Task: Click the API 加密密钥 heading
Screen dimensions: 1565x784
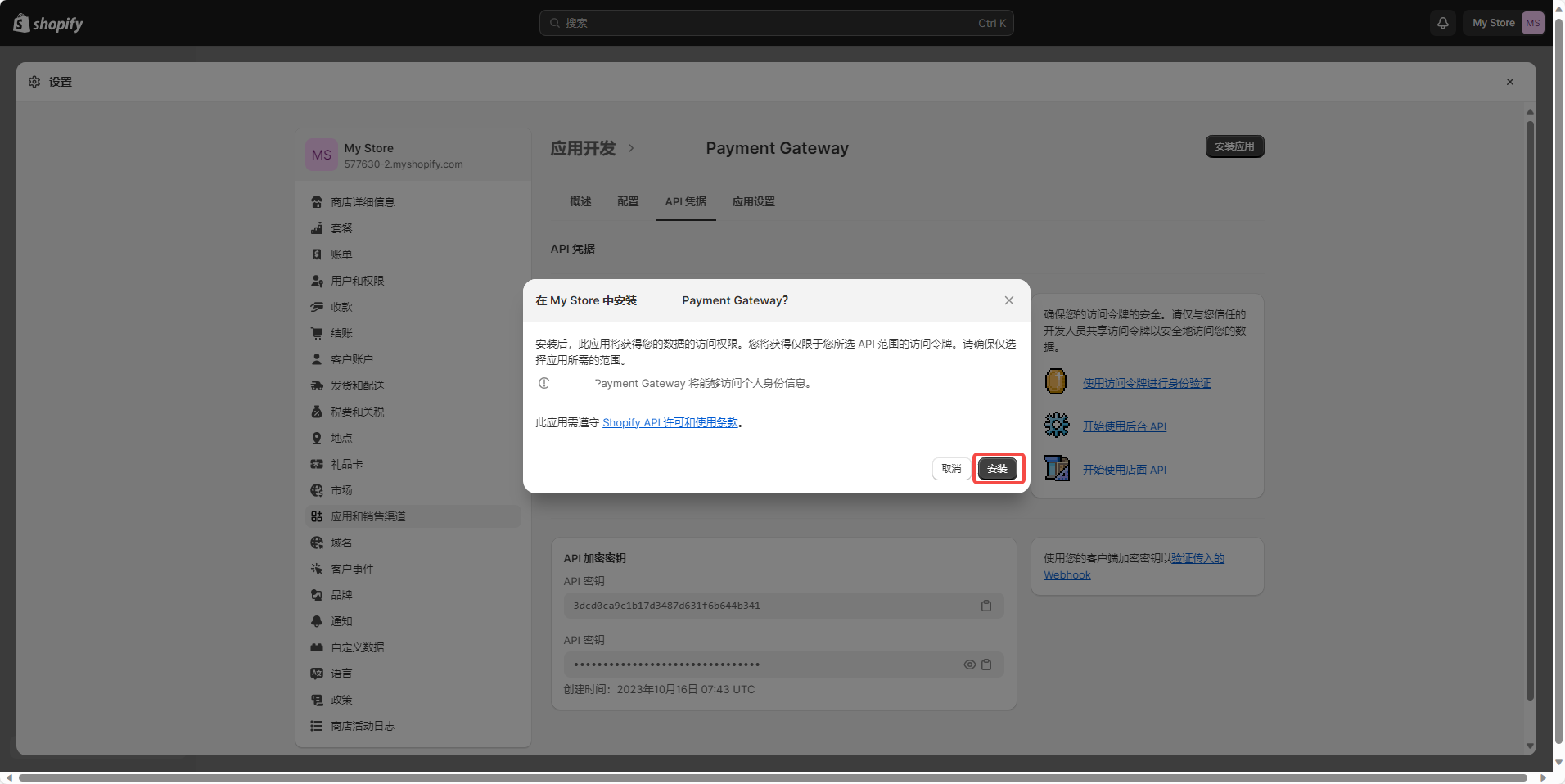Action: pos(594,558)
